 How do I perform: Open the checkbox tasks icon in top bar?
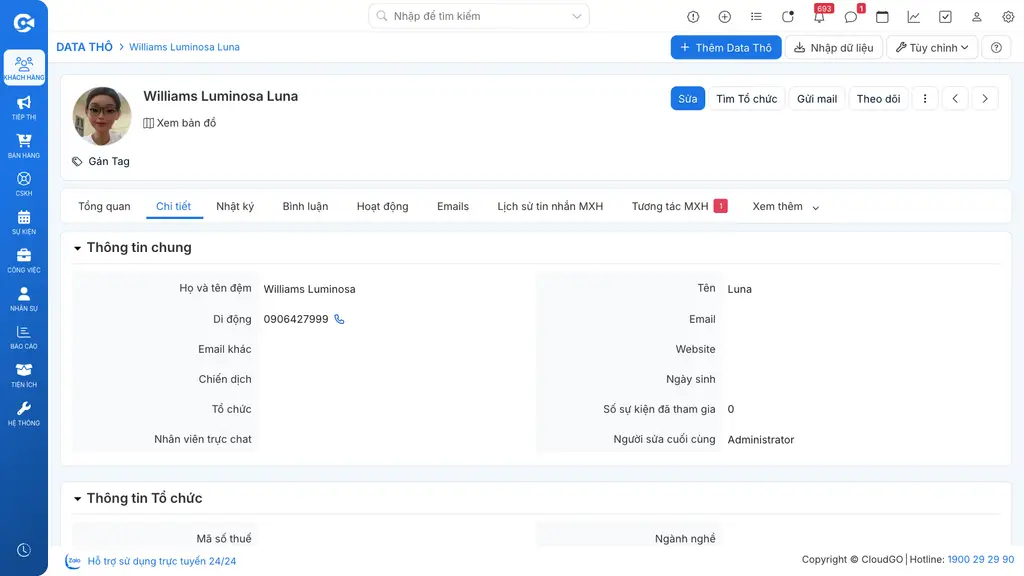pos(945,16)
